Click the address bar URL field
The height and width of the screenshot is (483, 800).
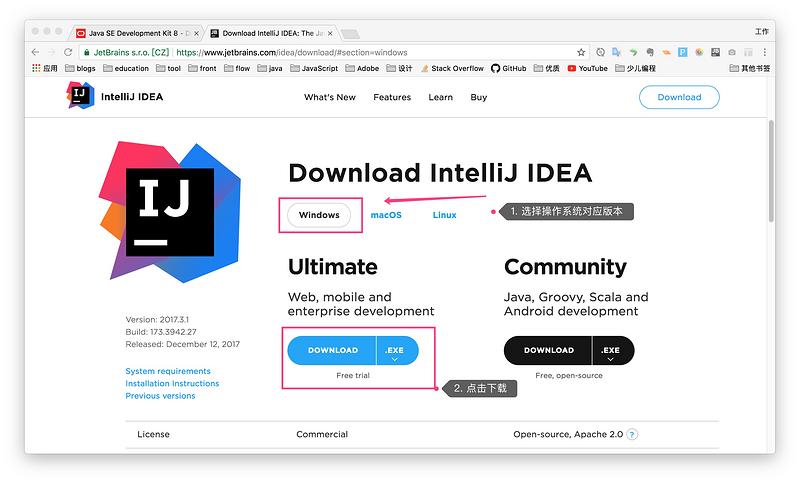[334, 52]
